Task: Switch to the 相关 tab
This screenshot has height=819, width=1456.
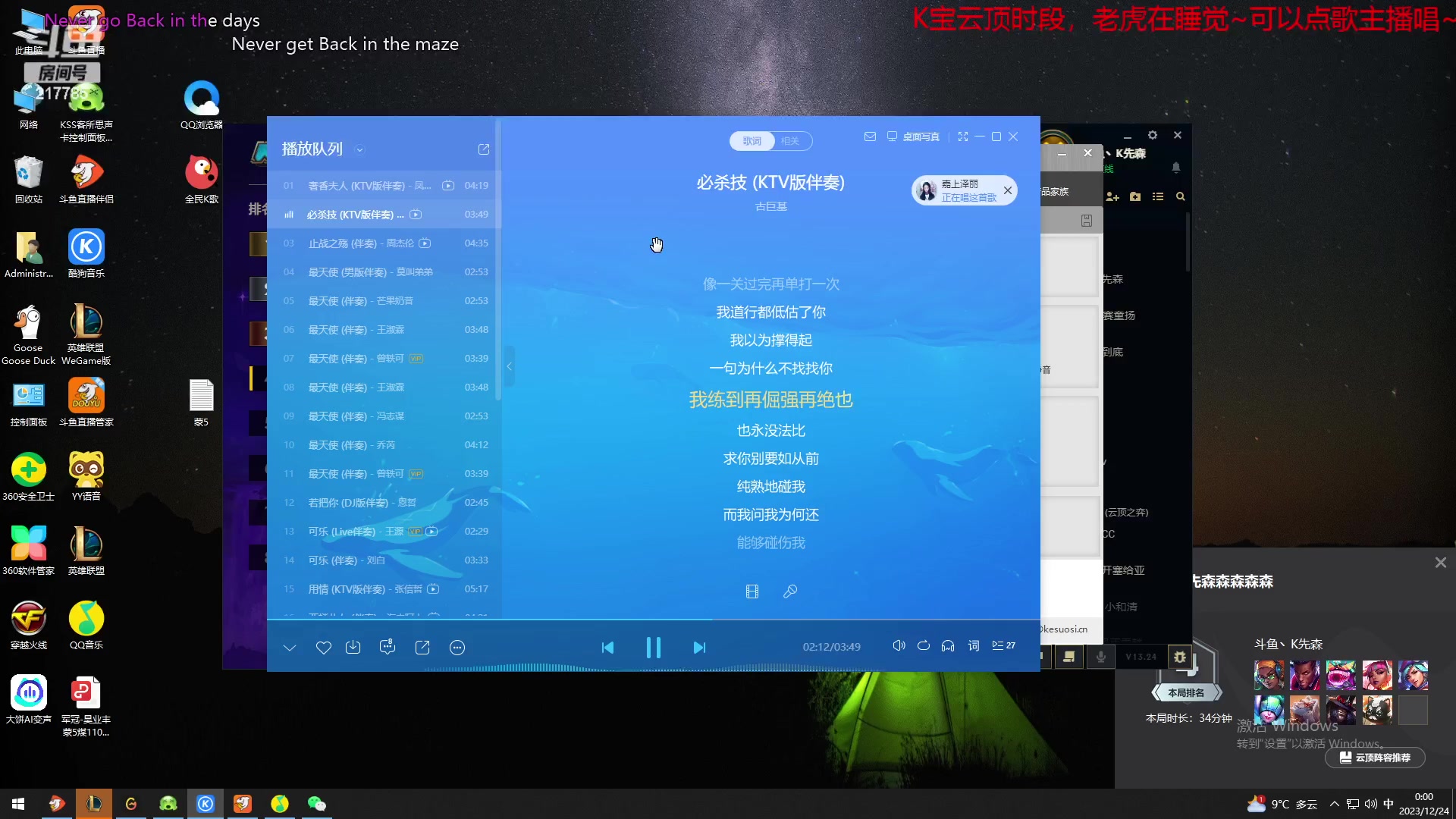Action: point(791,141)
